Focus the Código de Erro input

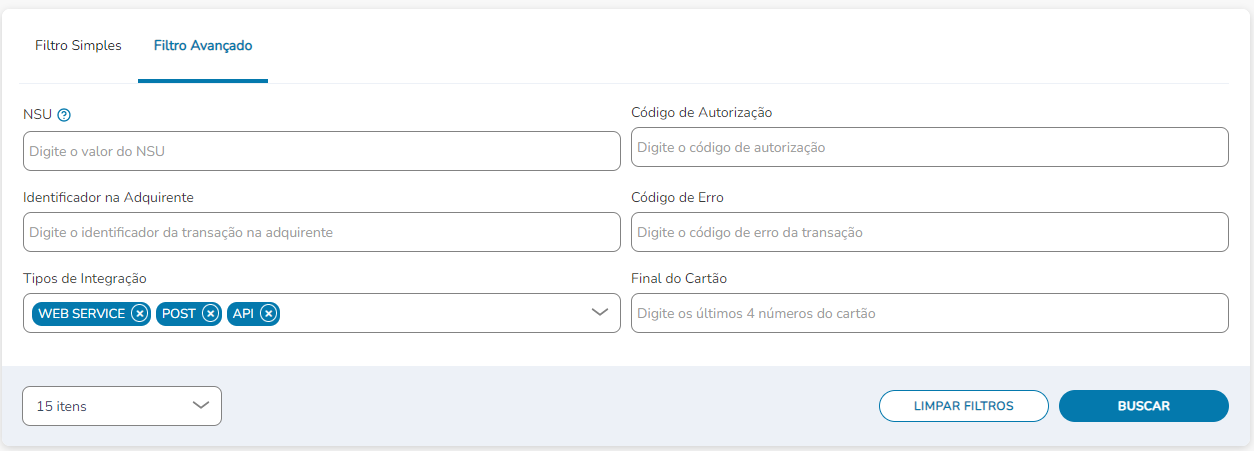(x=930, y=232)
